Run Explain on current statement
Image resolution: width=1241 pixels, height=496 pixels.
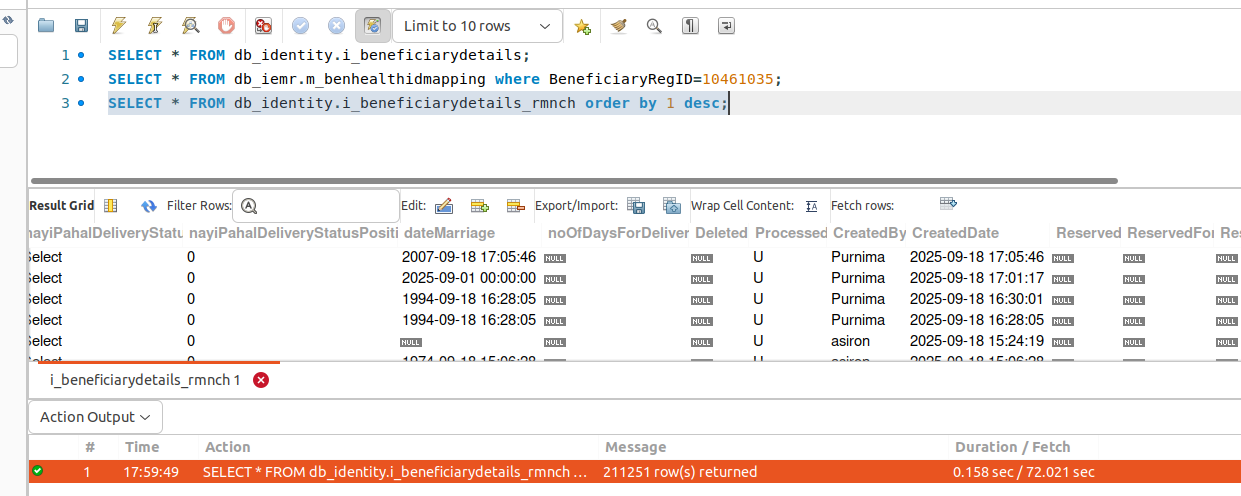190,26
